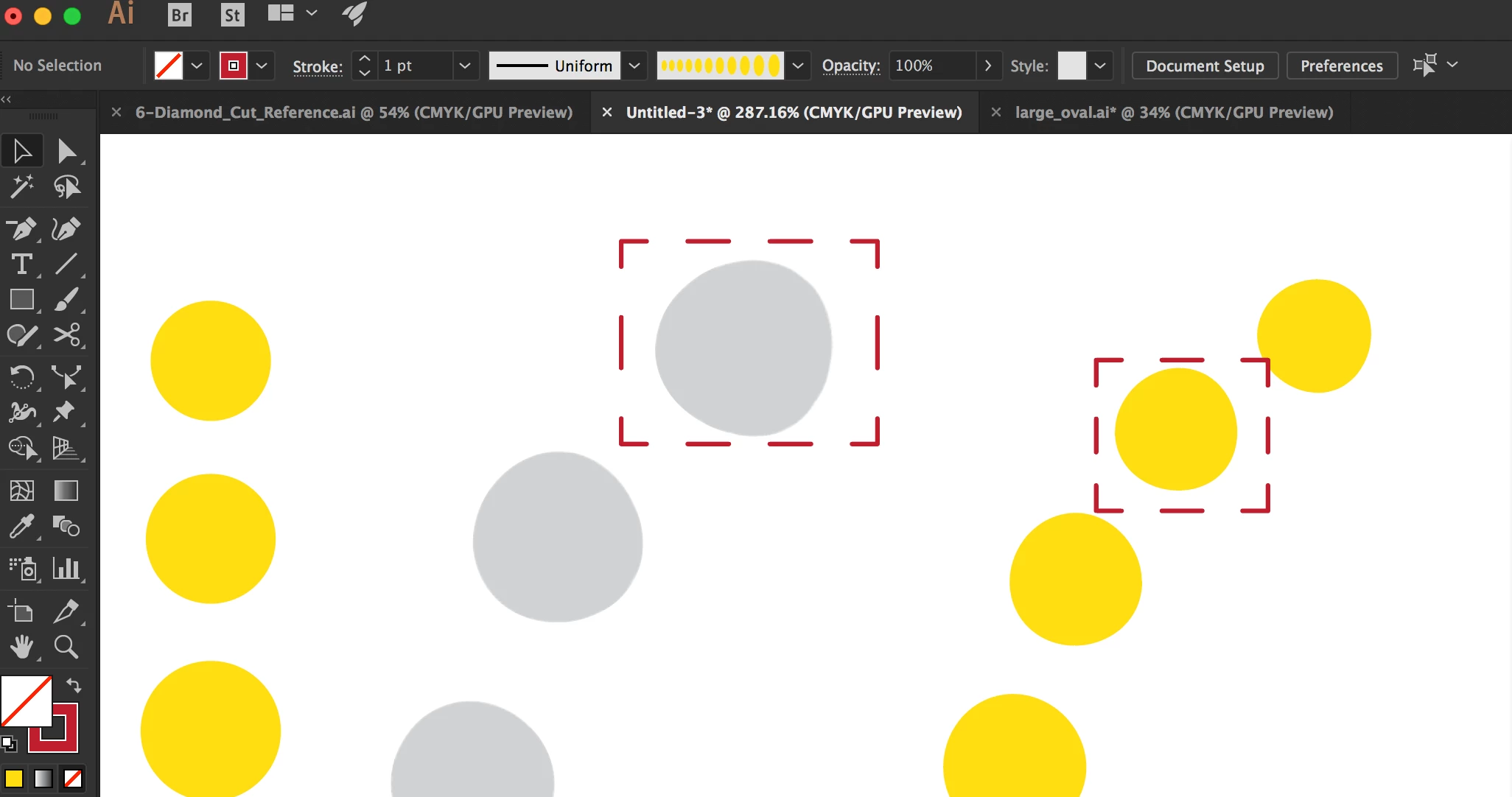Image resolution: width=1512 pixels, height=797 pixels.
Task: Switch to 6-Diamond_Cut_Reference.ai tab
Action: (354, 113)
